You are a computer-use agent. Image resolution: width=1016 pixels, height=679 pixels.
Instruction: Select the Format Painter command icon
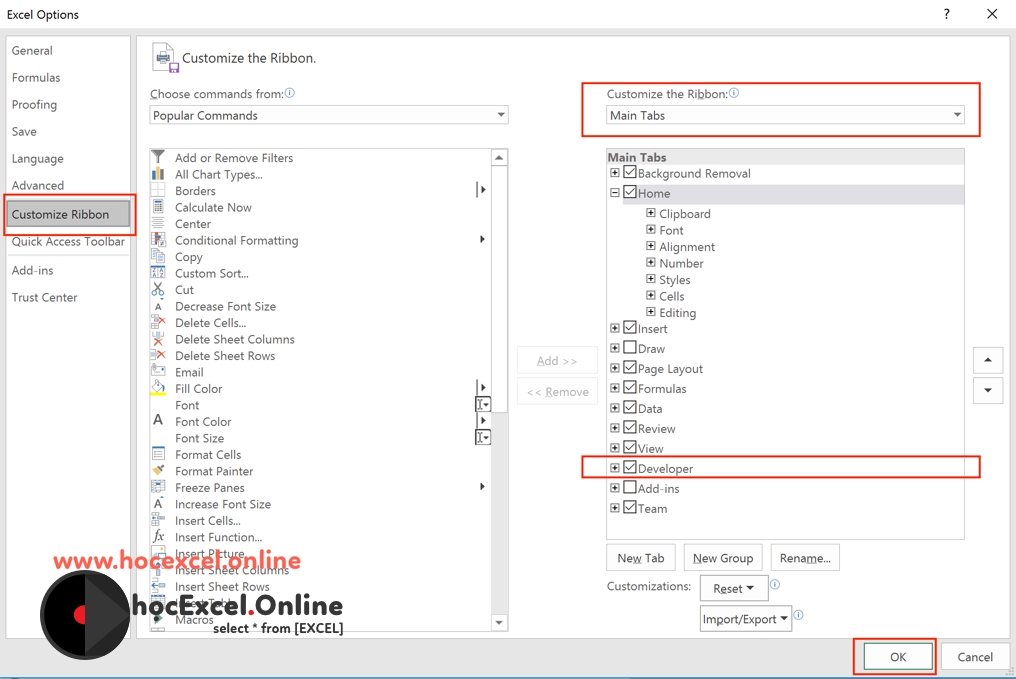[x=160, y=470]
